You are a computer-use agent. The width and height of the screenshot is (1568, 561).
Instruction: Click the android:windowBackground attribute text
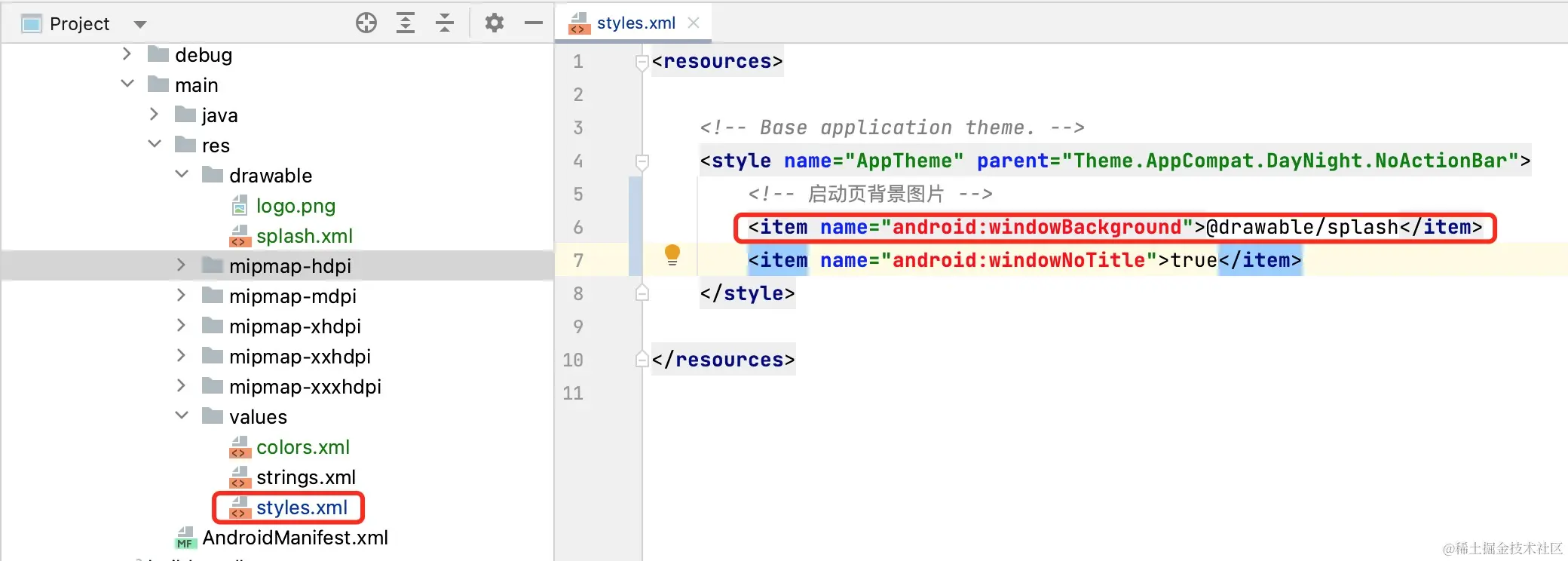coord(1037,227)
